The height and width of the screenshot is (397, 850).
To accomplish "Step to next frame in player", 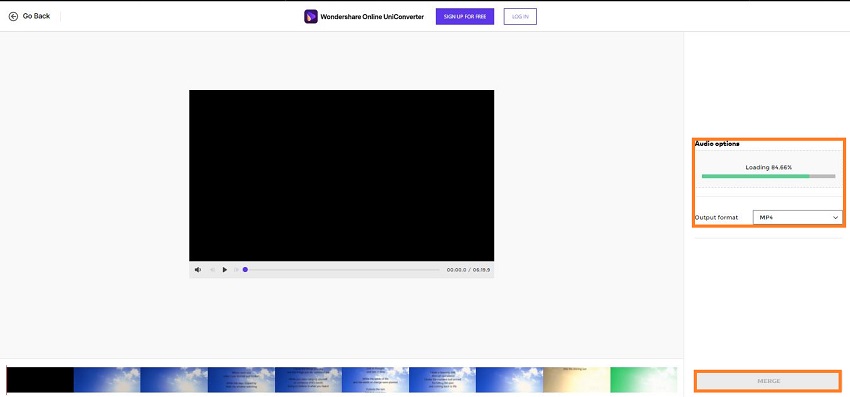I will [x=236, y=270].
